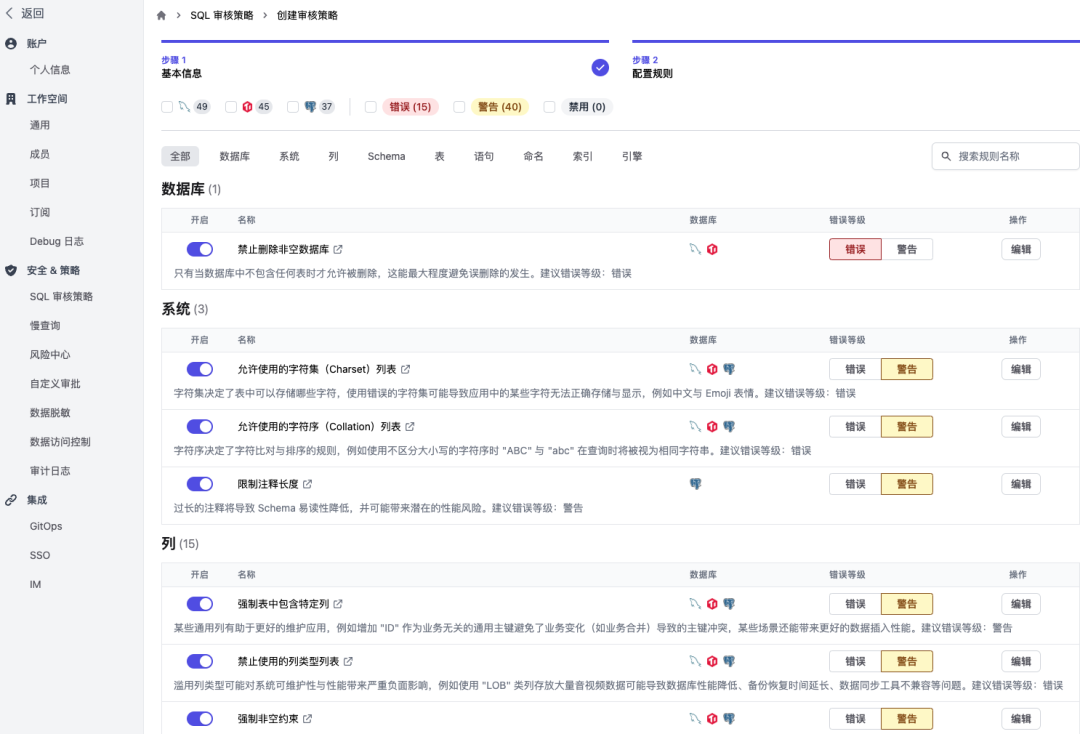Click the 集成 link icon in sidebar
1080x734 pixels.
pos(11,500)
